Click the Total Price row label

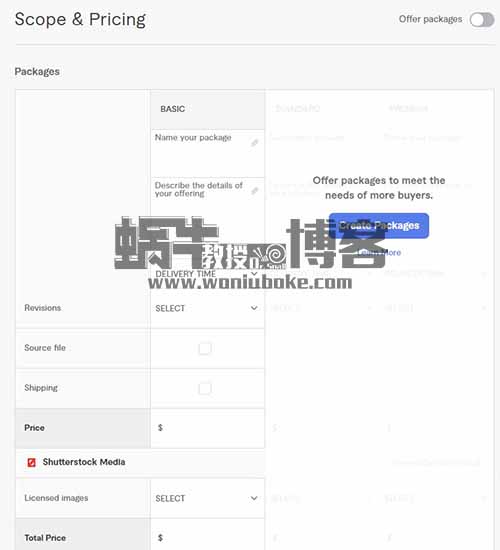pyautogui.click(x=45, y=538)
